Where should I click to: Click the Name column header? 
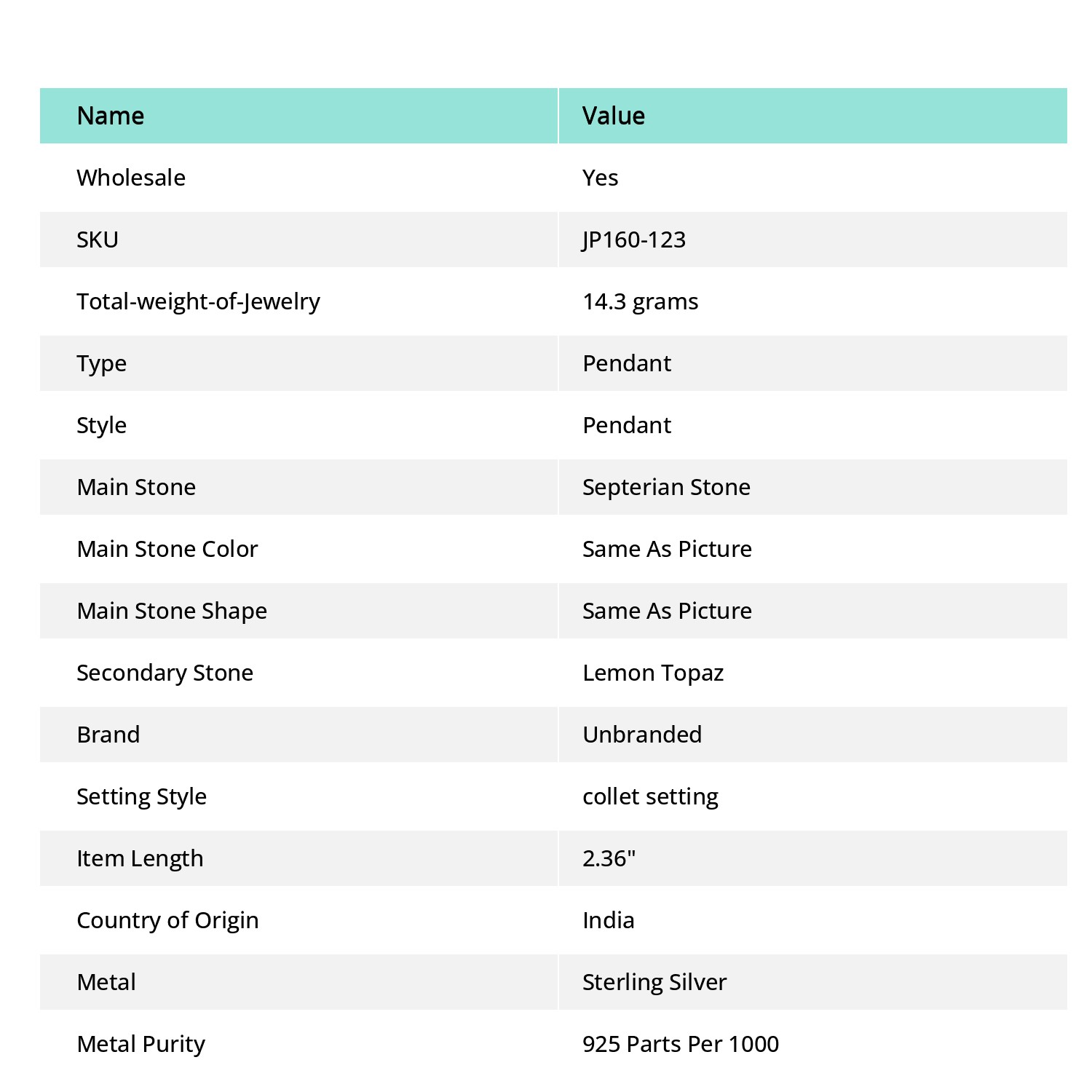(111, 116)
